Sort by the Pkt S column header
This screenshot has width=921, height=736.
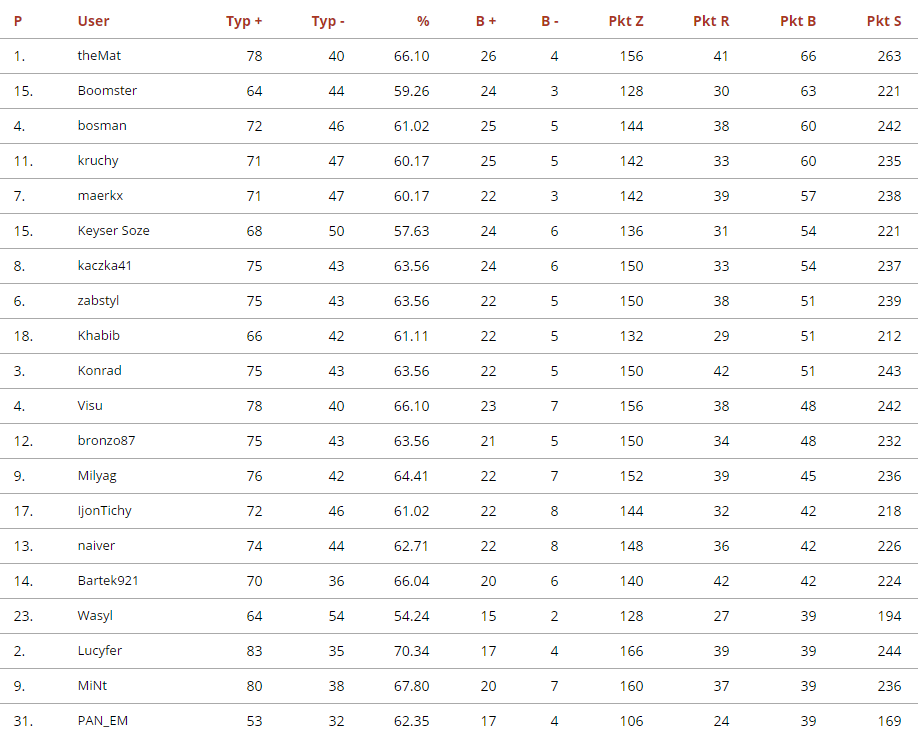click(x=884, y=21)
